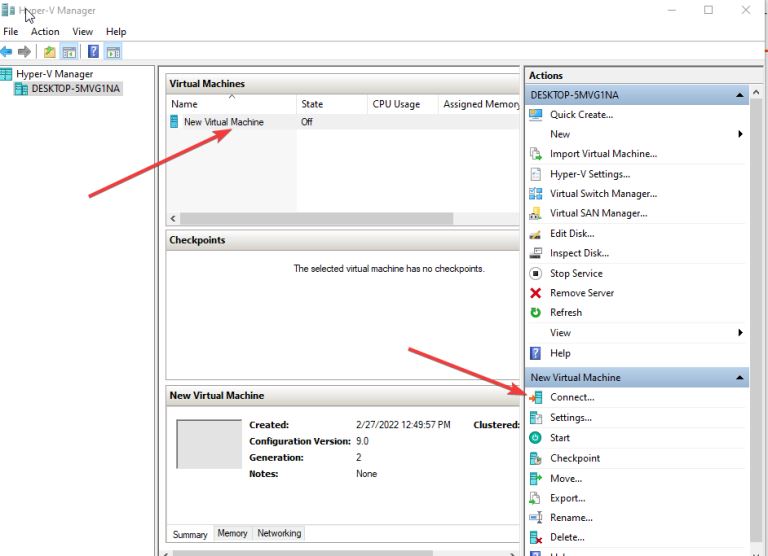
Task: Select the New Virtual Machine row
Action: click(x=343, y=122)
